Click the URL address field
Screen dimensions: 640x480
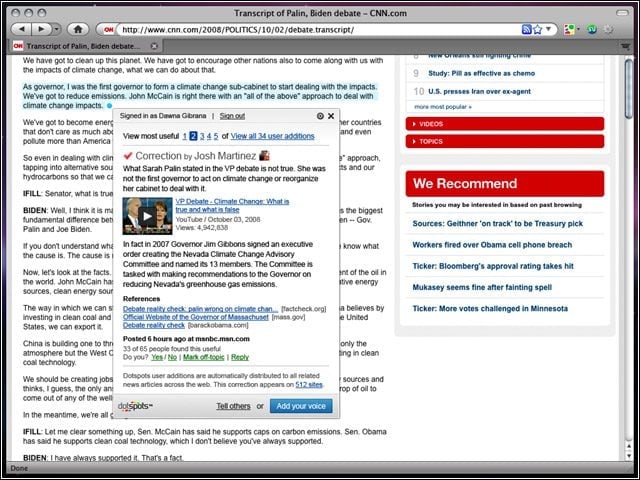pos(318,29)
